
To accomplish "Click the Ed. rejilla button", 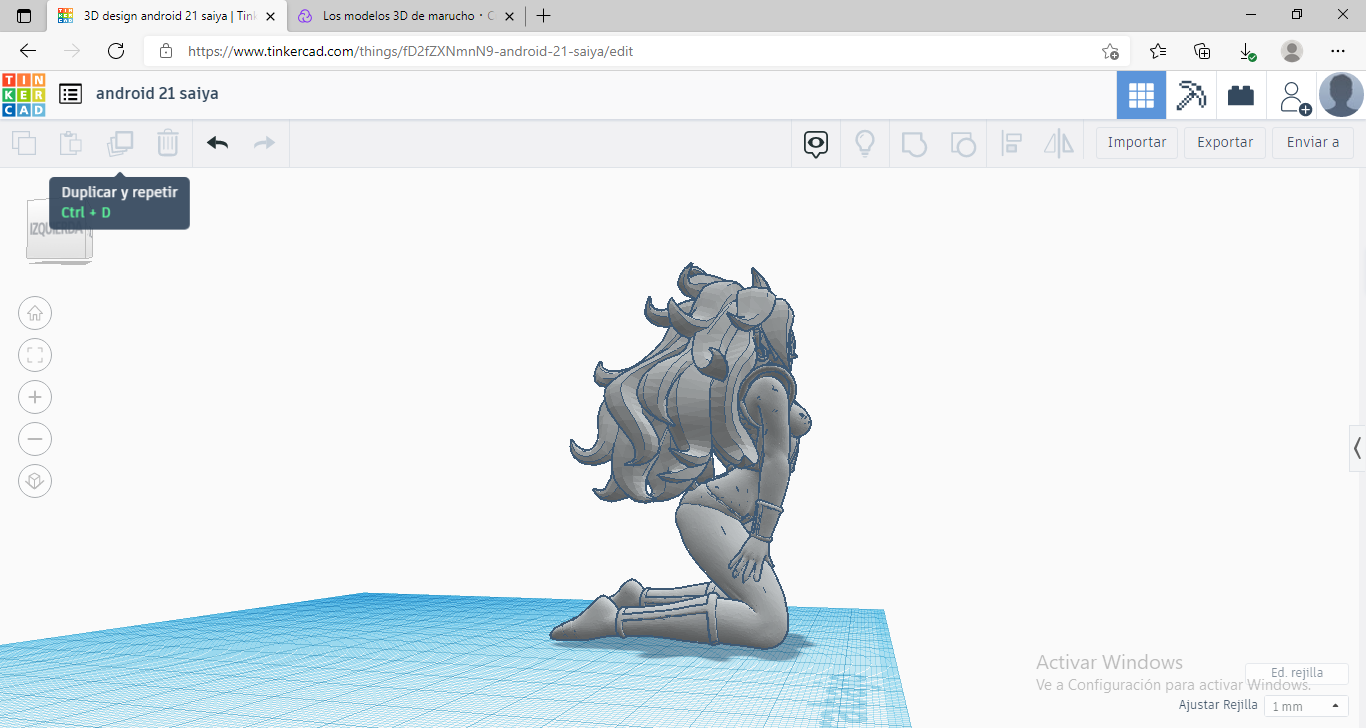I will [x=1297, y=672].
